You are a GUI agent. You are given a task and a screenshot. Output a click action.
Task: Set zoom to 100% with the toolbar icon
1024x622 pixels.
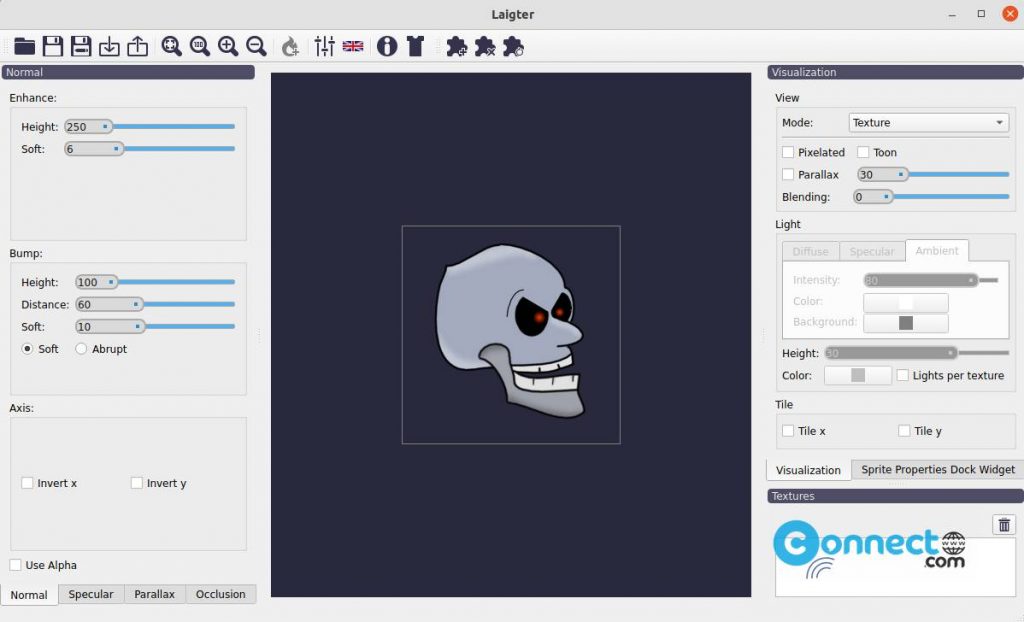198,46
